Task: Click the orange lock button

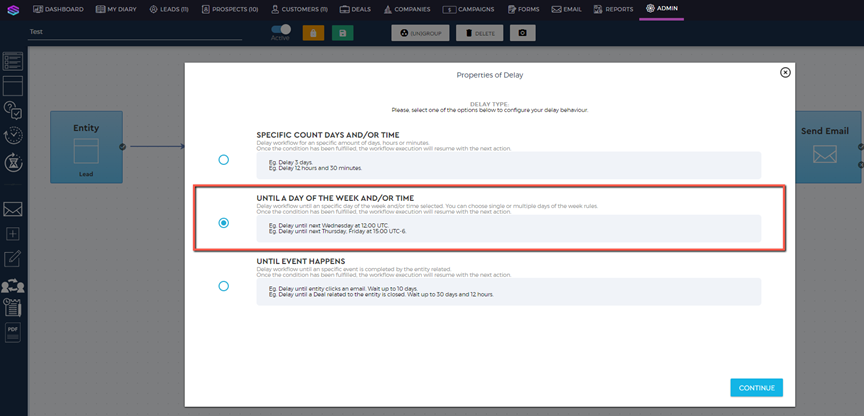Action: 314,33
